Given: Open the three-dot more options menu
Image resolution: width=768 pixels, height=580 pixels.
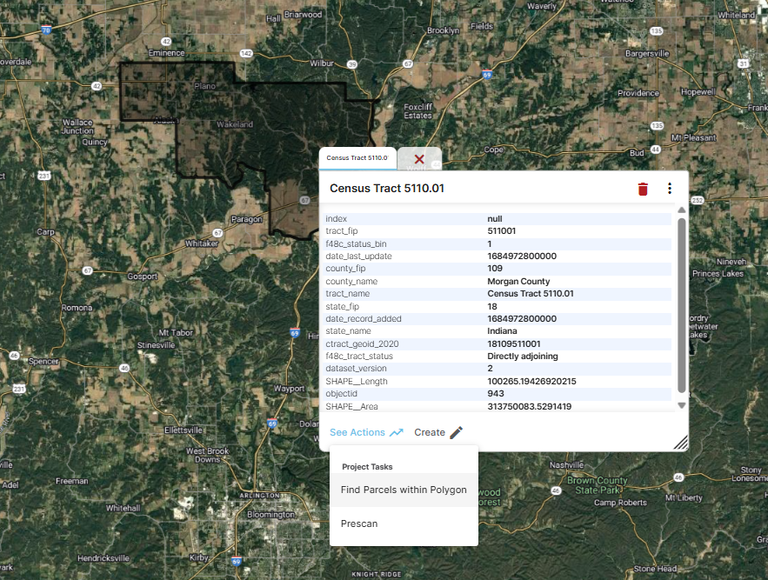Looking at the screenshot, I should (669, 189).
